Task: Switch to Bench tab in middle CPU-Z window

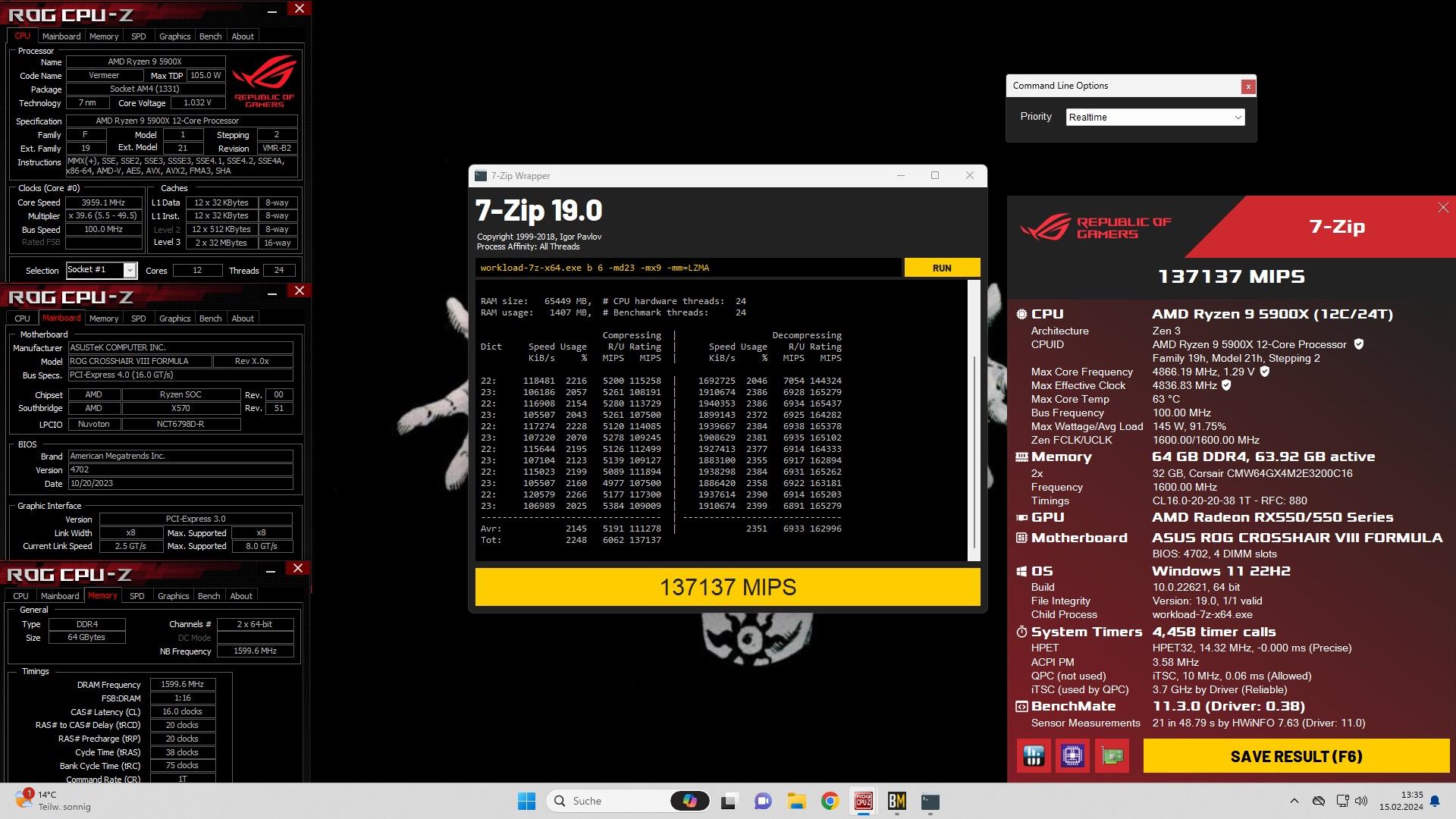Action: tap(211, 318)
